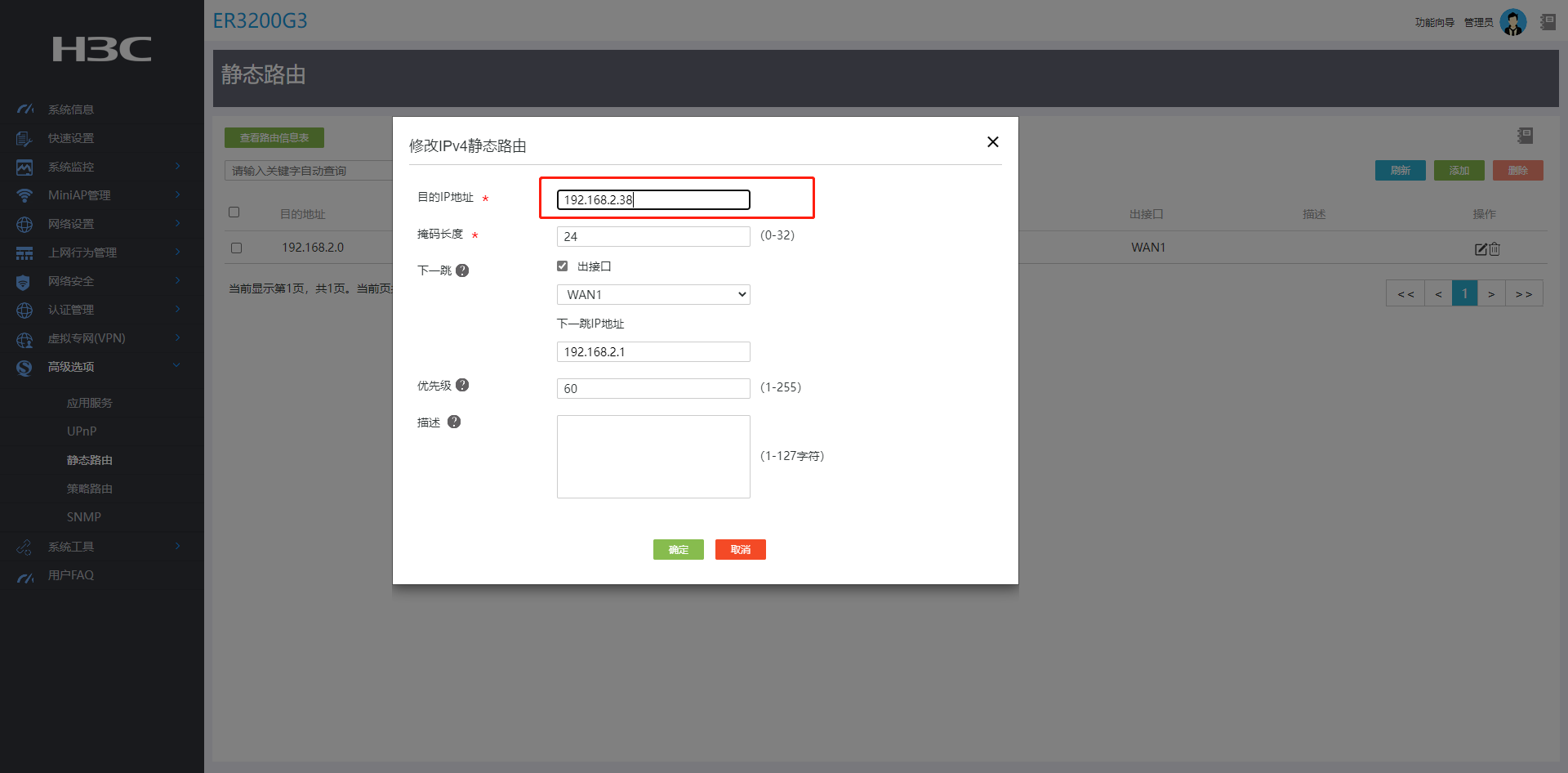Go to last page with >> button
This screenshot has width=1568, height=773.
click(x=1524, y=293)
